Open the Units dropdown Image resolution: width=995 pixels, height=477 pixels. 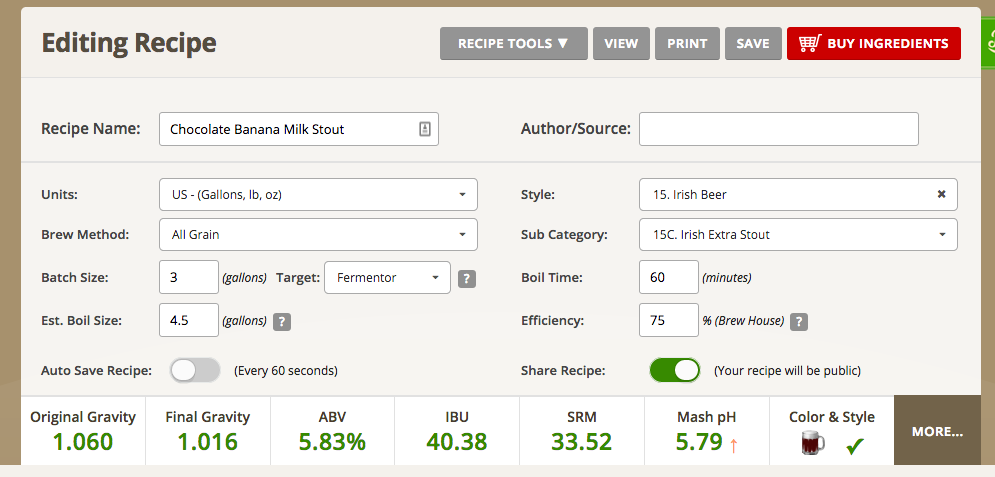[x=318, y=194]
